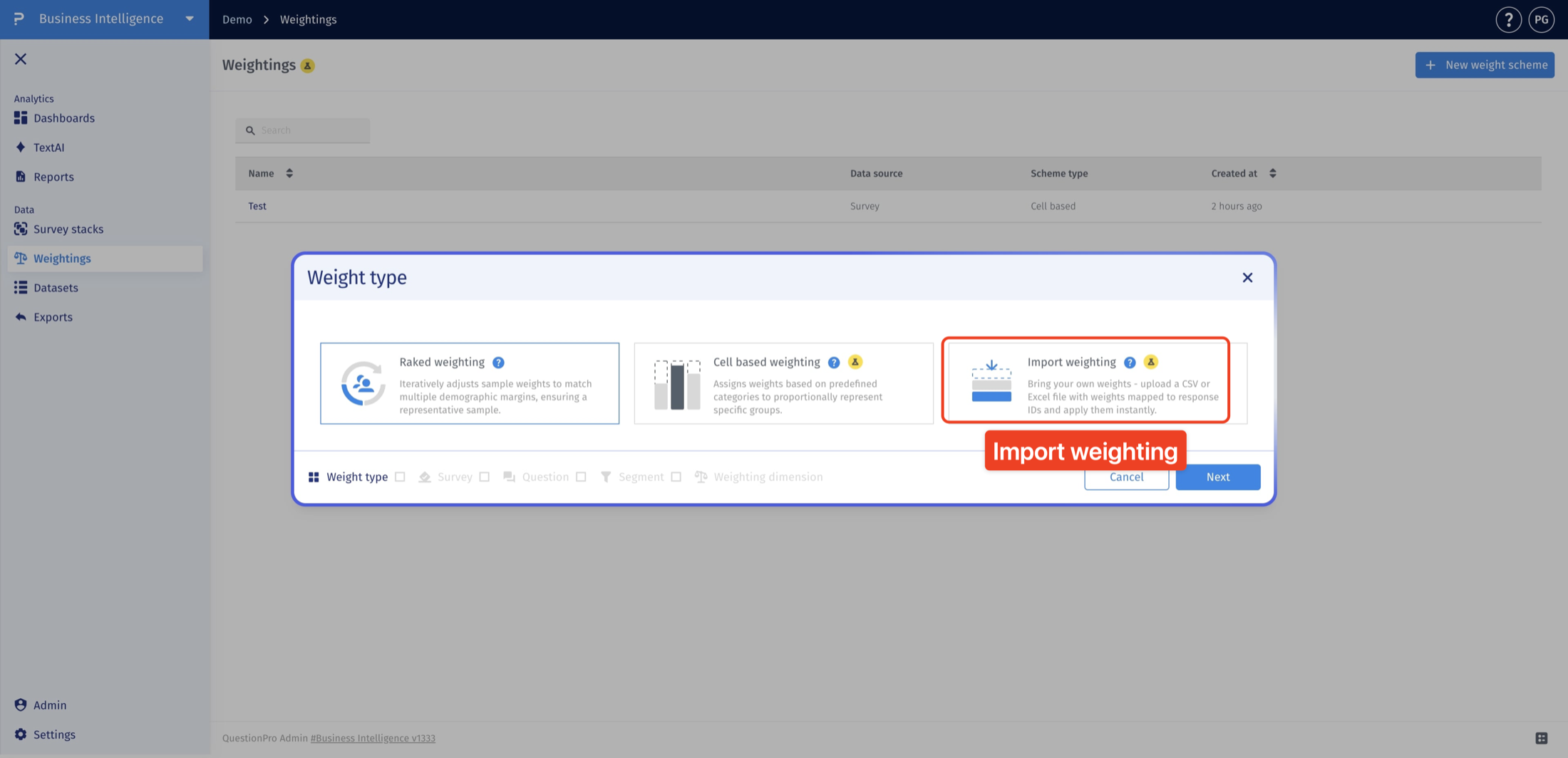
Task: Click the Weighting dimension wizard step
Action: point(758,477)
